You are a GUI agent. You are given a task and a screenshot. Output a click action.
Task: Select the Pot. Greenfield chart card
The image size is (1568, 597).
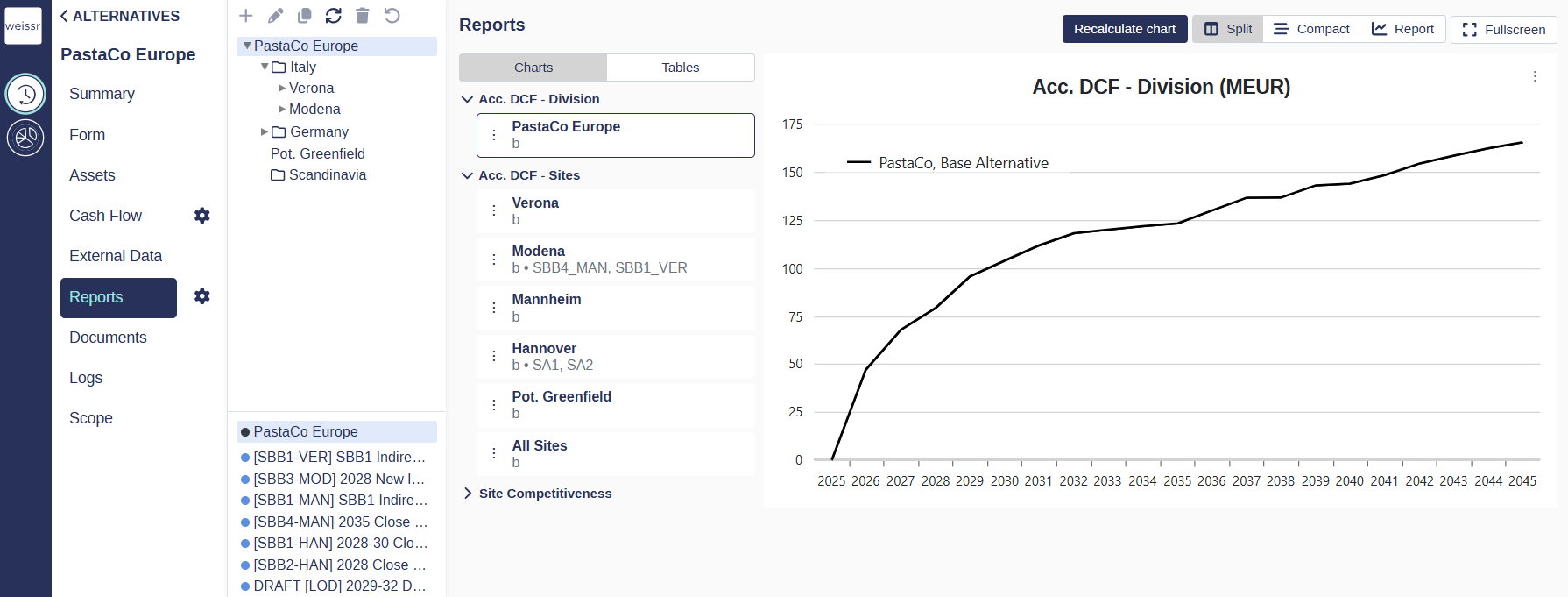(616, 405)
